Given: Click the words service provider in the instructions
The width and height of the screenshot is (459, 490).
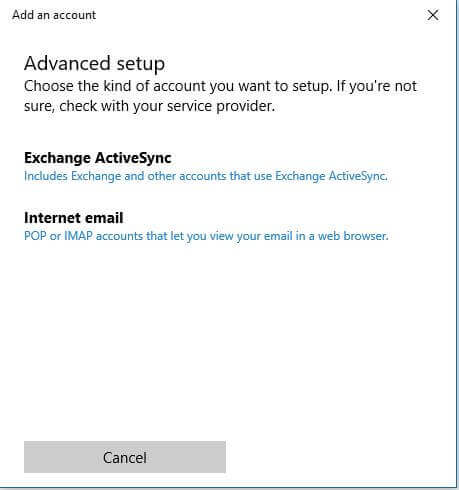Looking at the screenshot, I should click(x=221, y=106).
